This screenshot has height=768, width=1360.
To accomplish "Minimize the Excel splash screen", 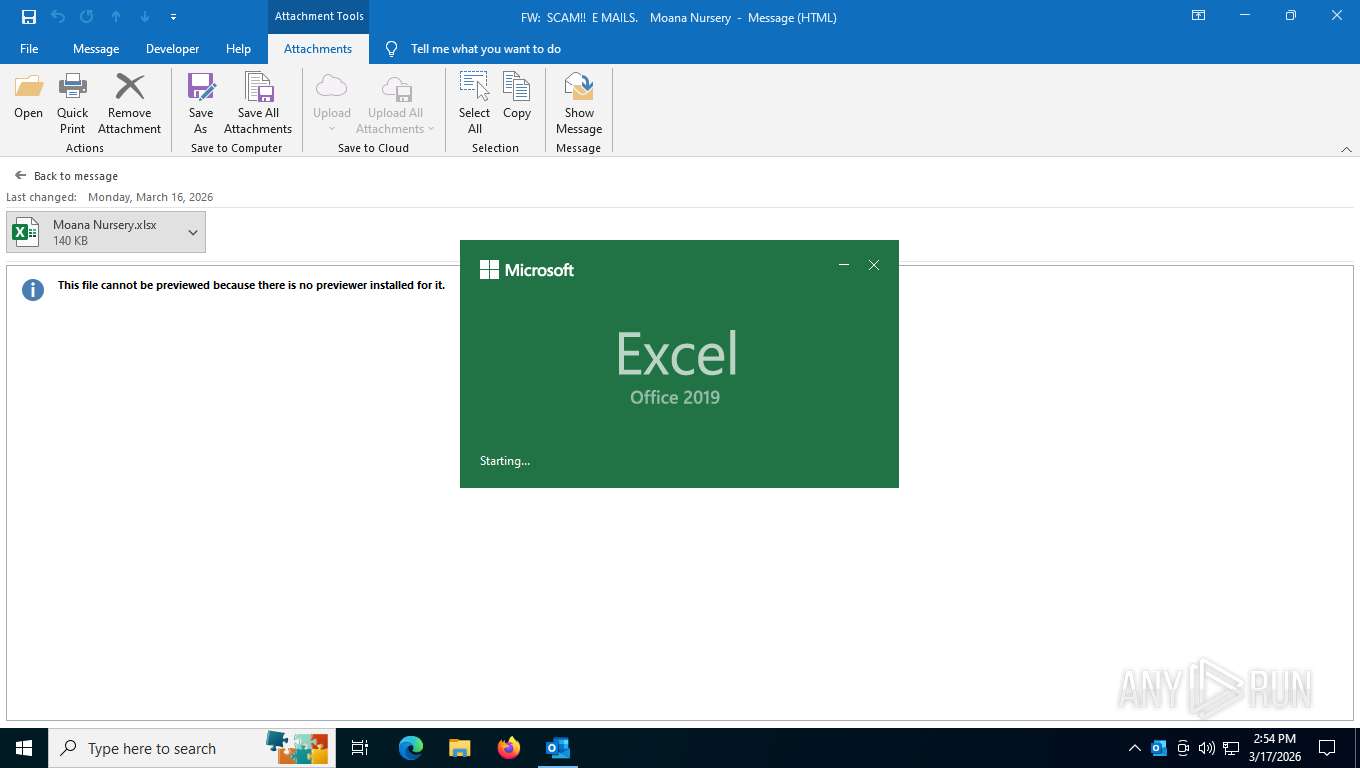I will [844, 265].
